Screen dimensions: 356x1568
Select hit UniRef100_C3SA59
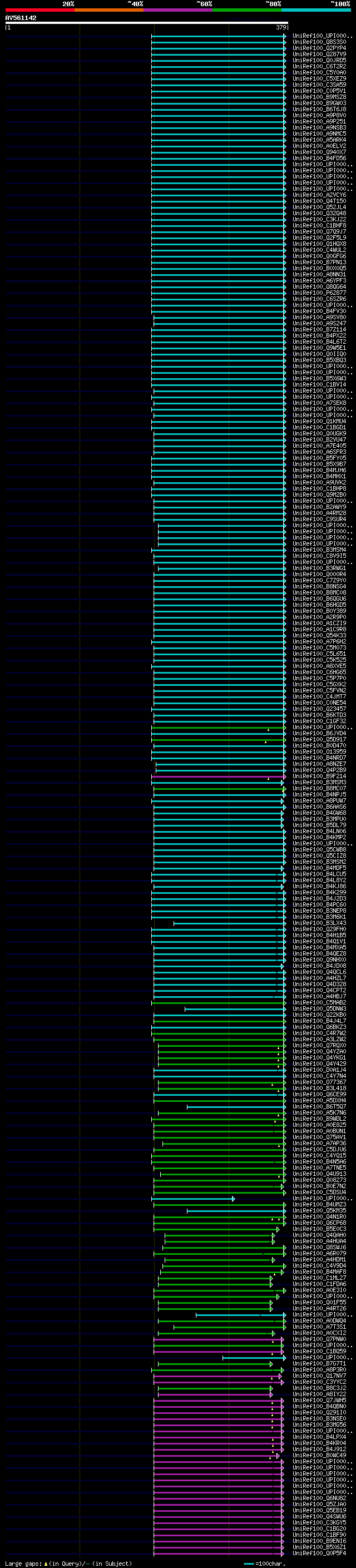click(x=319, y=85)
